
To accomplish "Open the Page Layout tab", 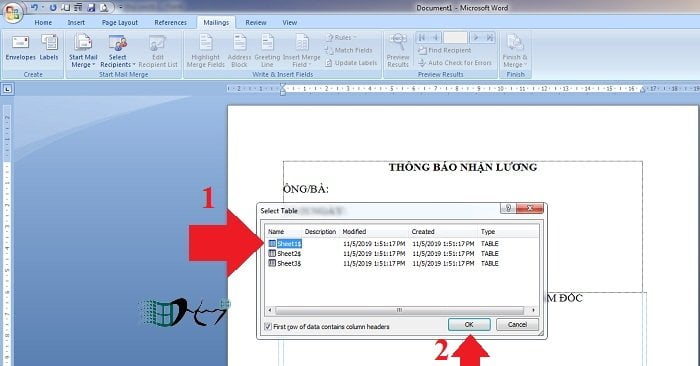I will pyautogui.click(x=120, y=22).
